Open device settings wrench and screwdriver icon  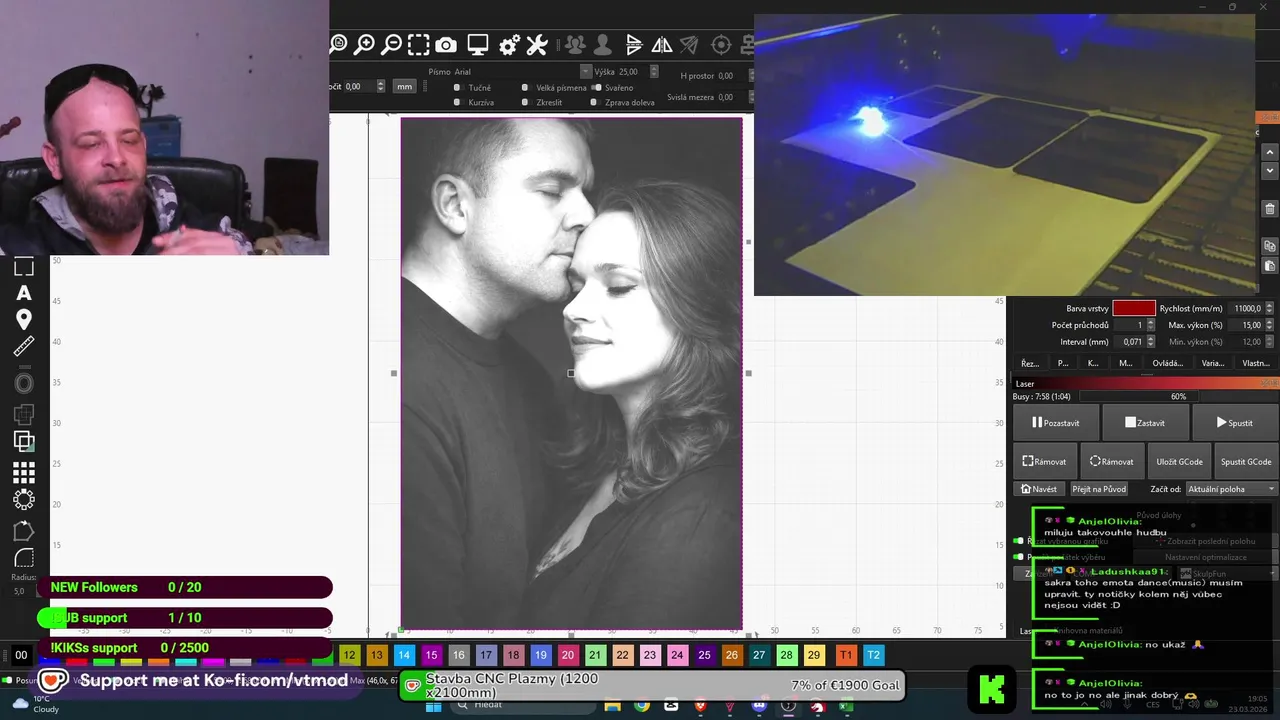[537, 45]
